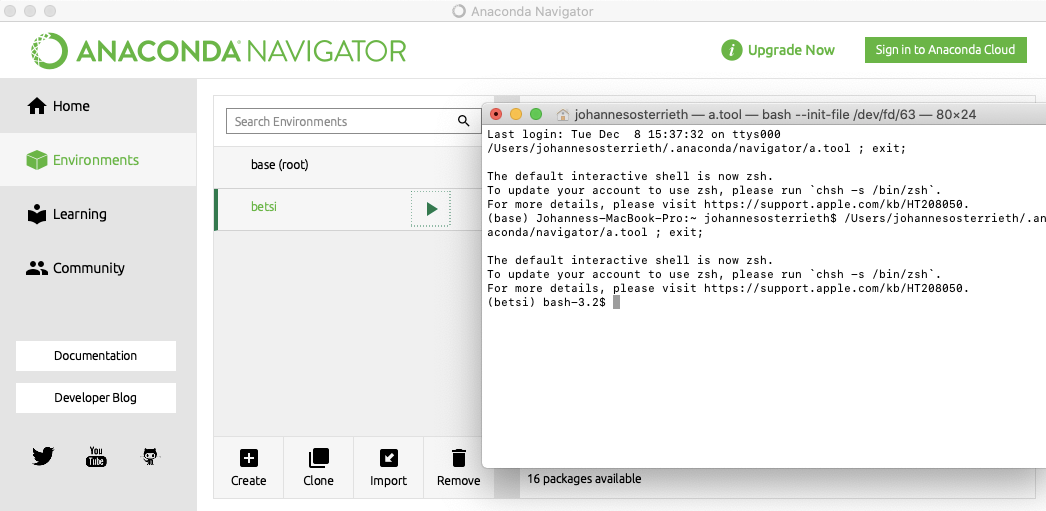Click the home folder icon in Terminal title
This screenshot has height=511, width=1046.
point(562,114)
